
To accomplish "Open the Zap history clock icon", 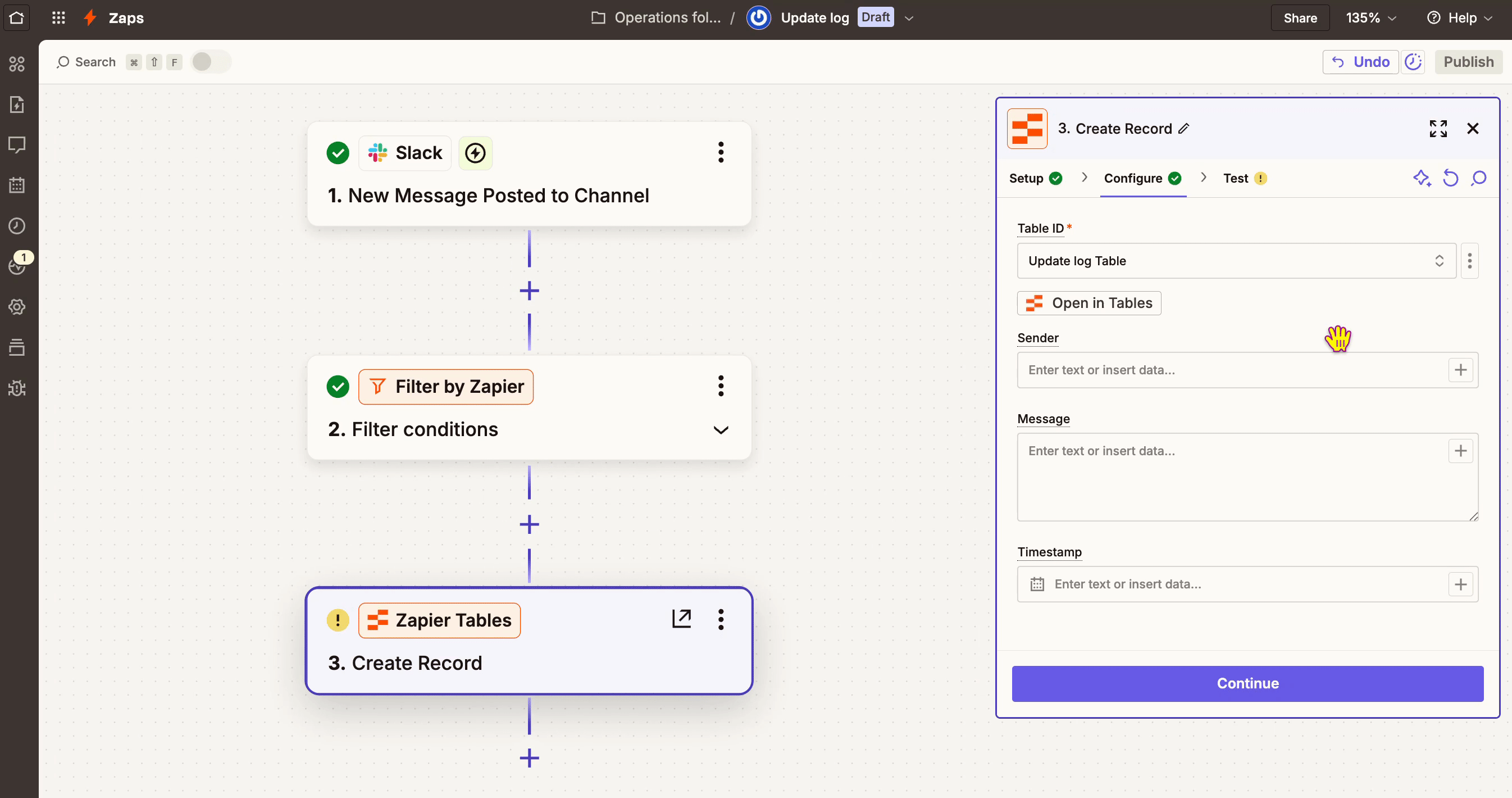I will [x=17, y=226].
